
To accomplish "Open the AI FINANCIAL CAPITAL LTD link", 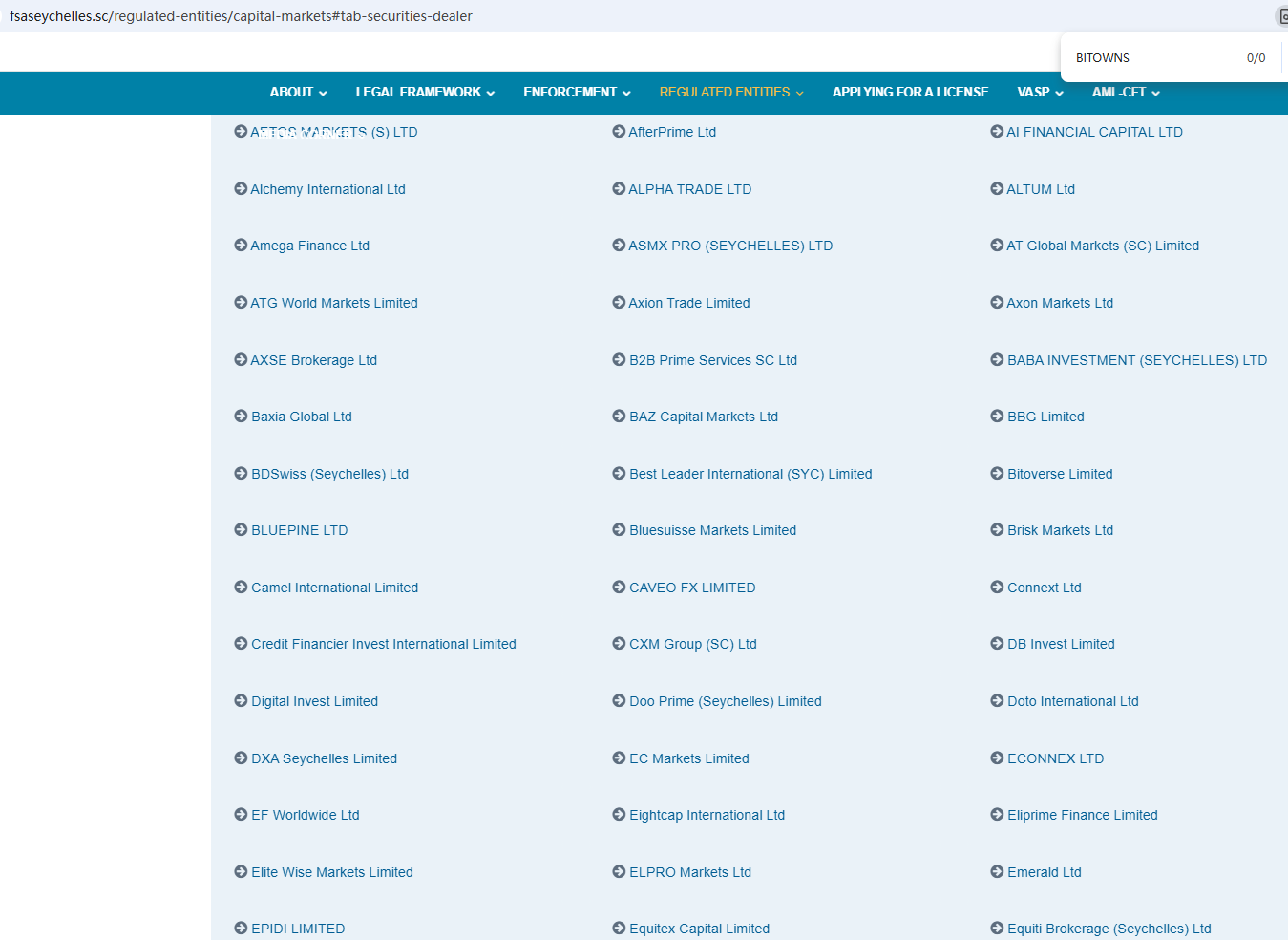I will click(x=1094, y=132).
